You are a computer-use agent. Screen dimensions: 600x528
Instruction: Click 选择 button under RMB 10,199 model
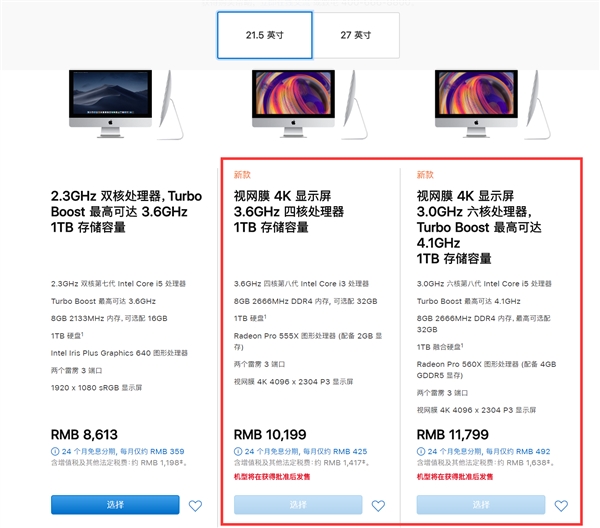(298, 505)
